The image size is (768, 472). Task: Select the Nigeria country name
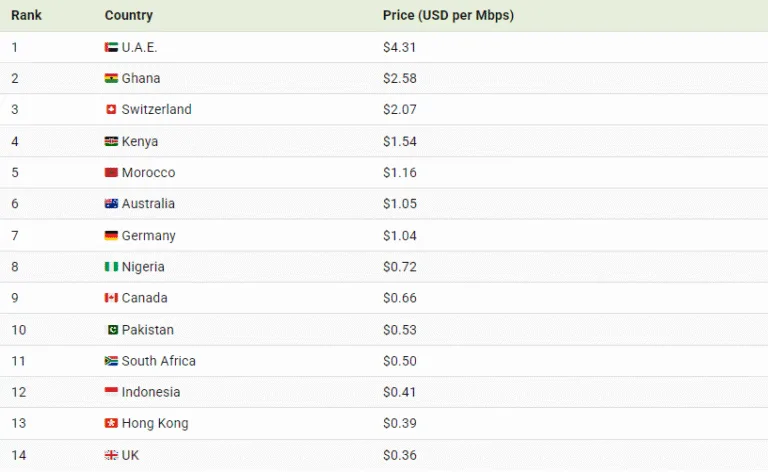click(143, 267)
